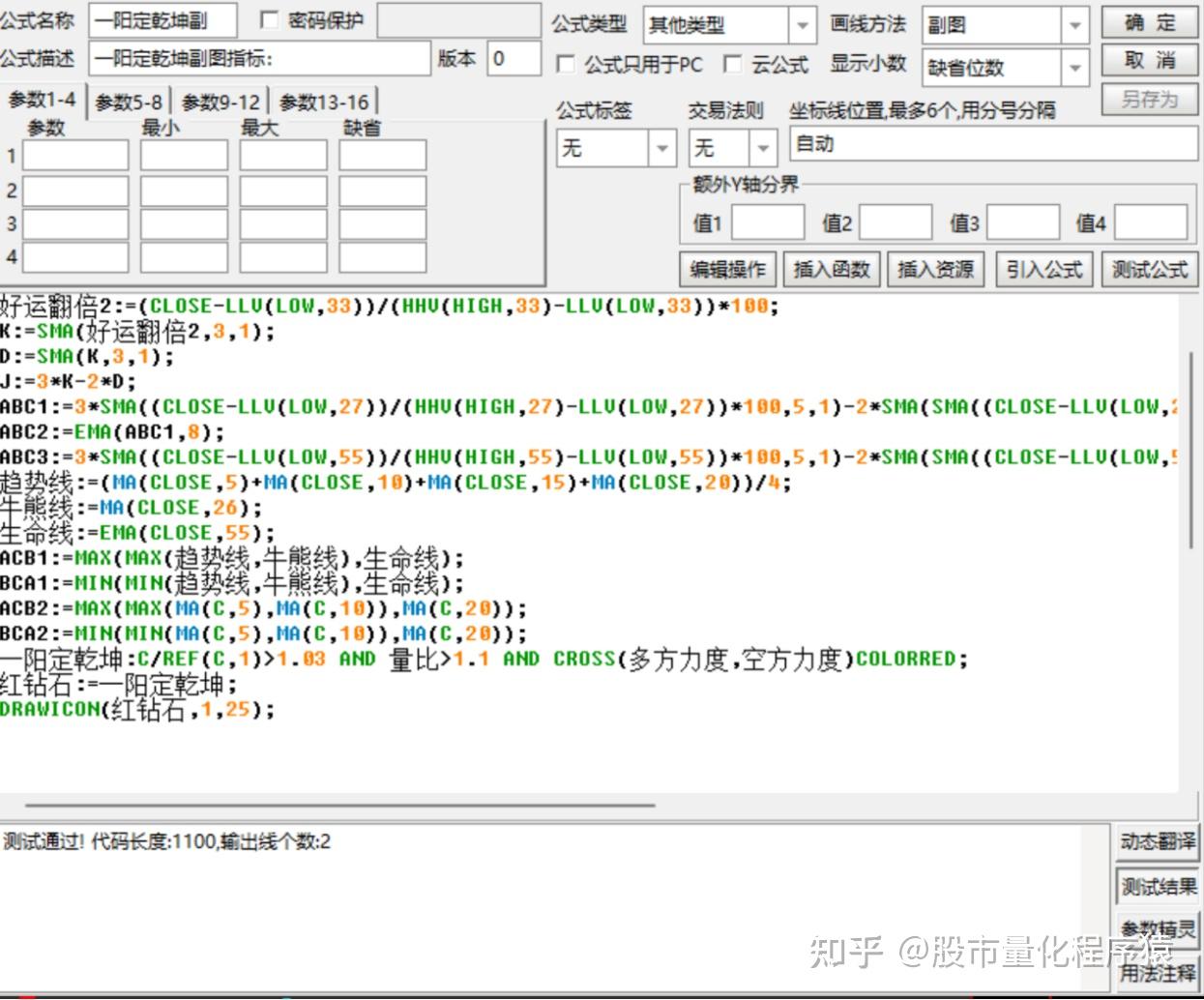Click row 1 参数 name field
The height and width of the screenshot is (1000, 1204).
pyautogui.click(x=75, y=156)
